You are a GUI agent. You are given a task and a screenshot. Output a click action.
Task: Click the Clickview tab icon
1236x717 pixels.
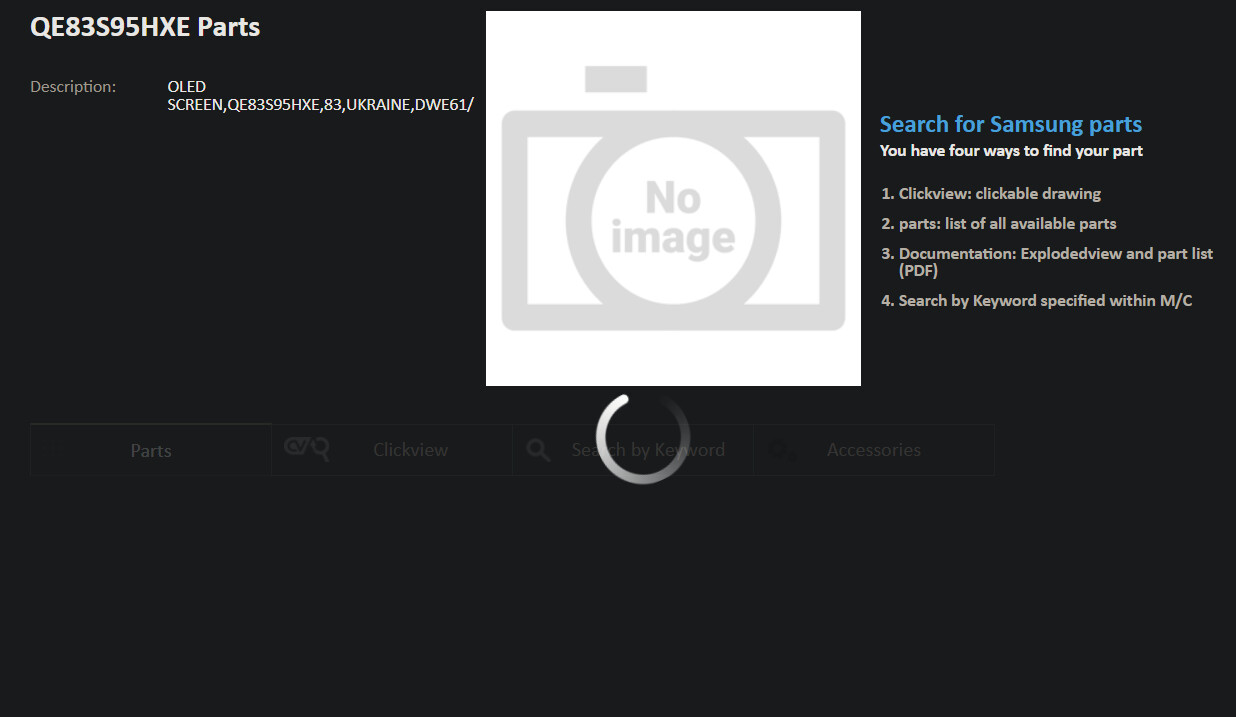pyautogui.click(x=306, y=449)
